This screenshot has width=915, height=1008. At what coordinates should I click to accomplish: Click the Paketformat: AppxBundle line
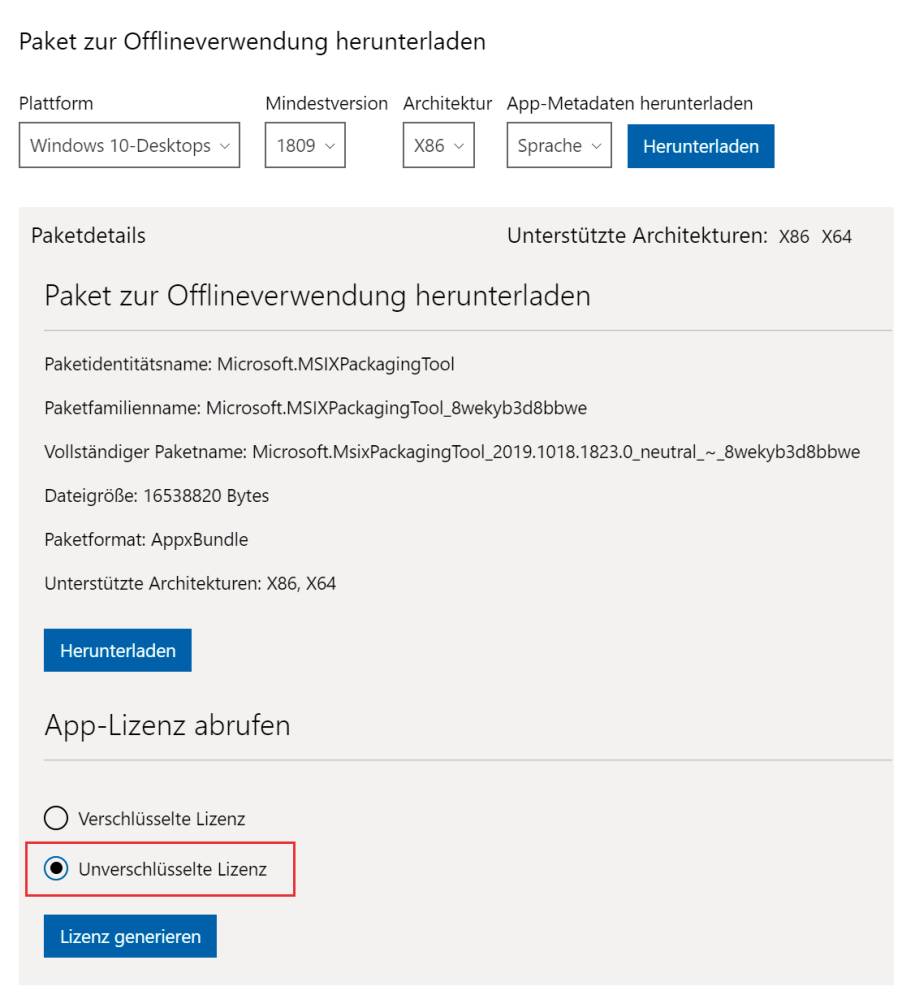(147, 539)
